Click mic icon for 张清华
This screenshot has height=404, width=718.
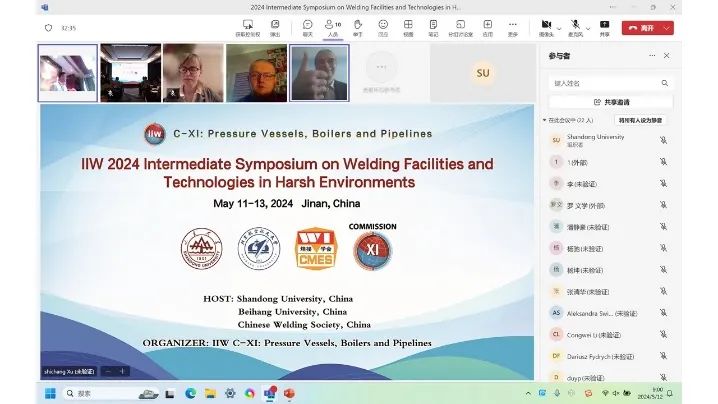tap(663, 291)
